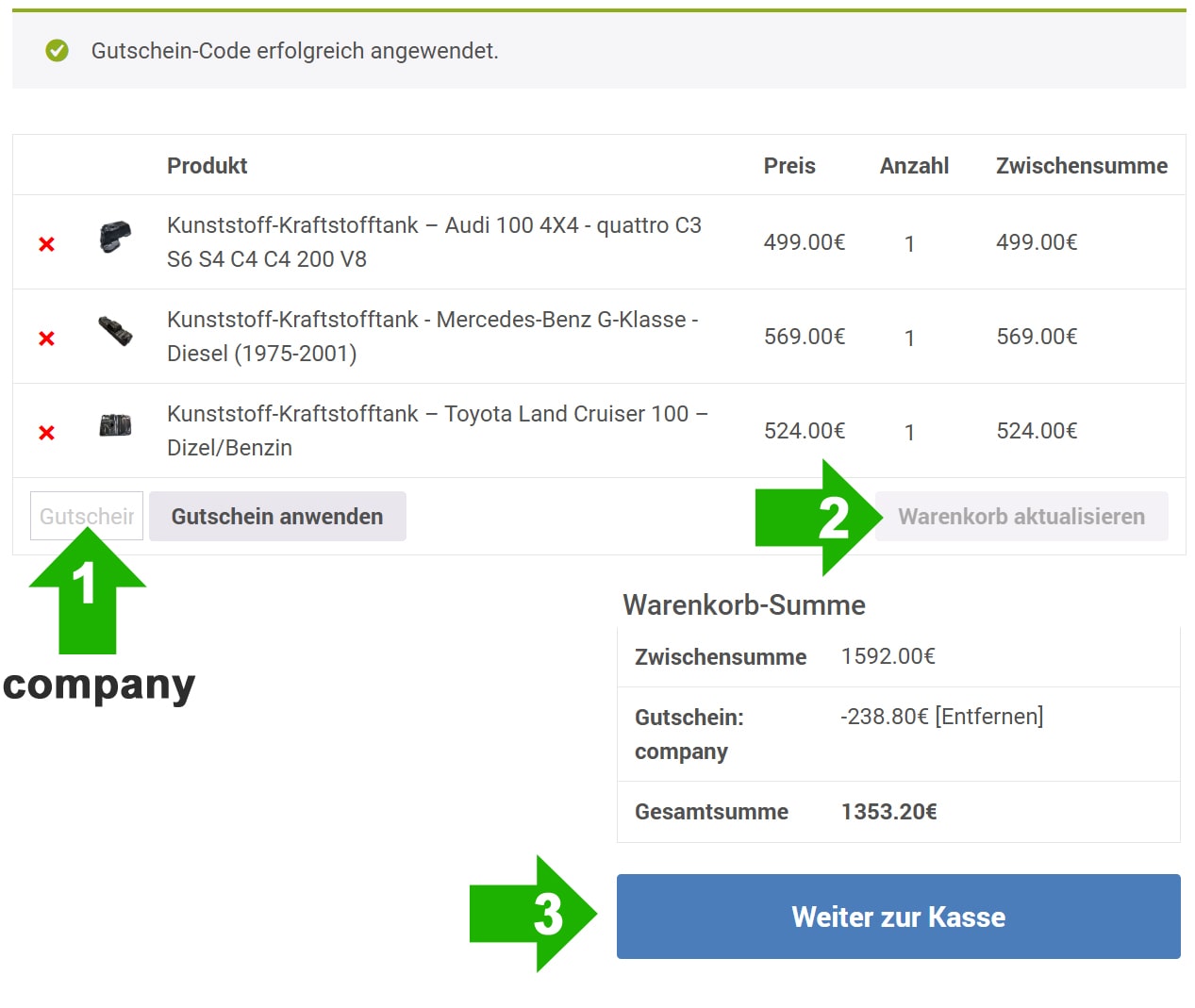Click the green arrow numbered 3

point(533,914)
